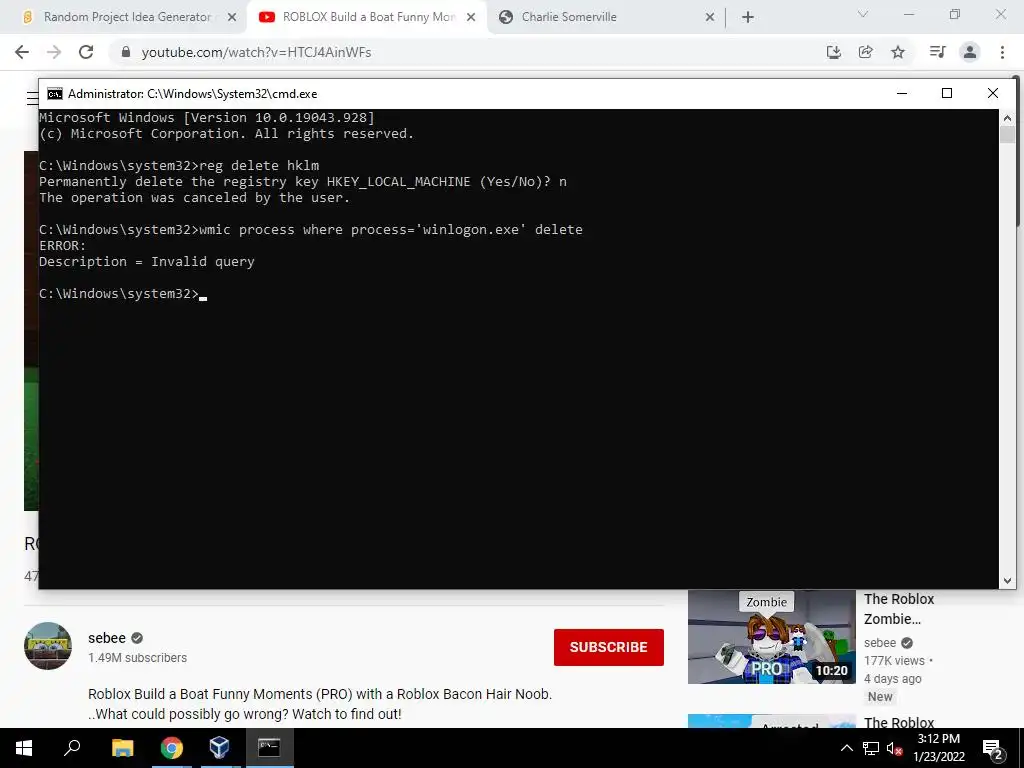The image size is (1024, 768).
Task: Open the VirtualBox taskbar icon
Action: coord(219,748)
